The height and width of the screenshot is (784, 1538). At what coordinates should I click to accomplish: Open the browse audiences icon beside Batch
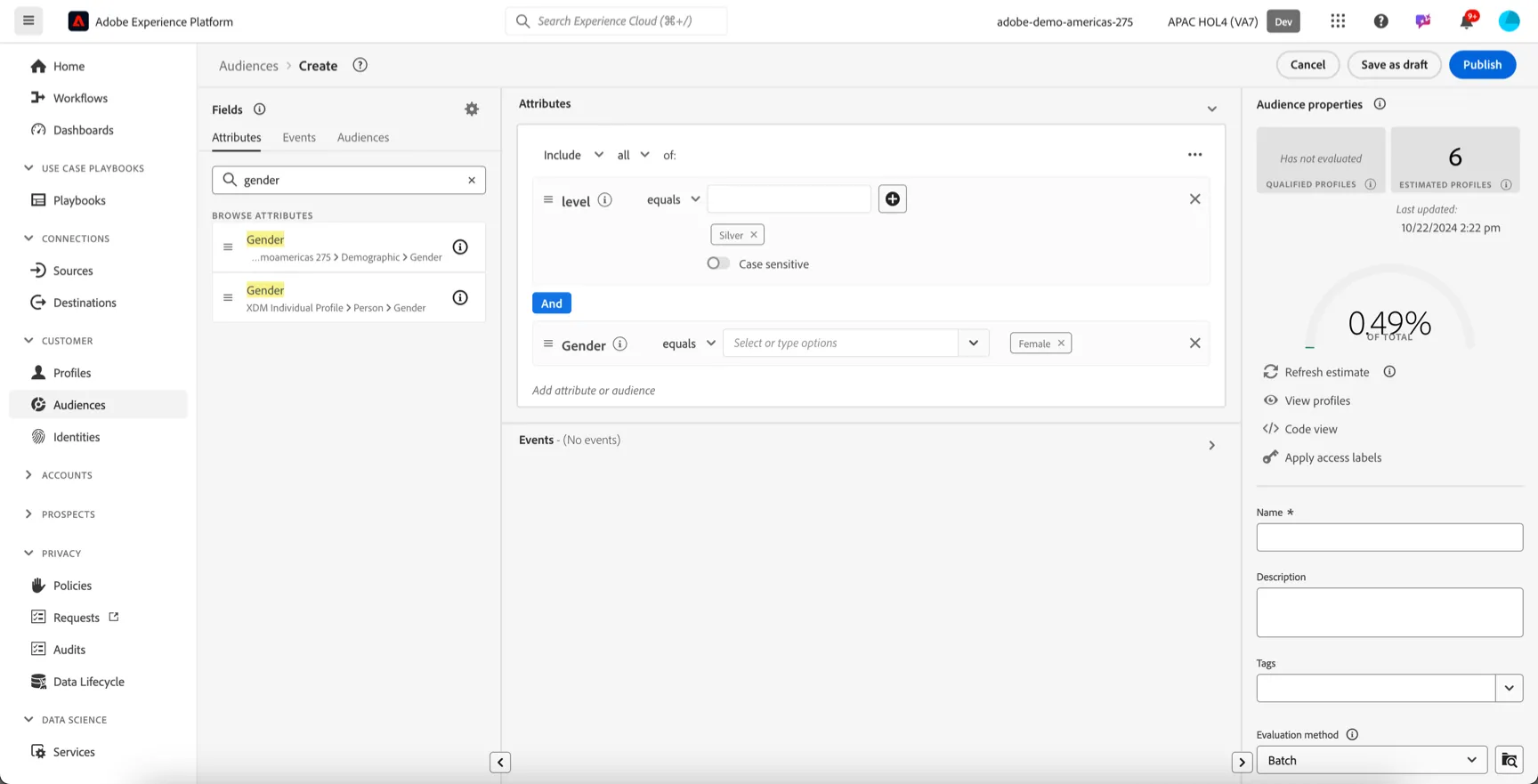pyautogui.click(x=1510, y=760)
